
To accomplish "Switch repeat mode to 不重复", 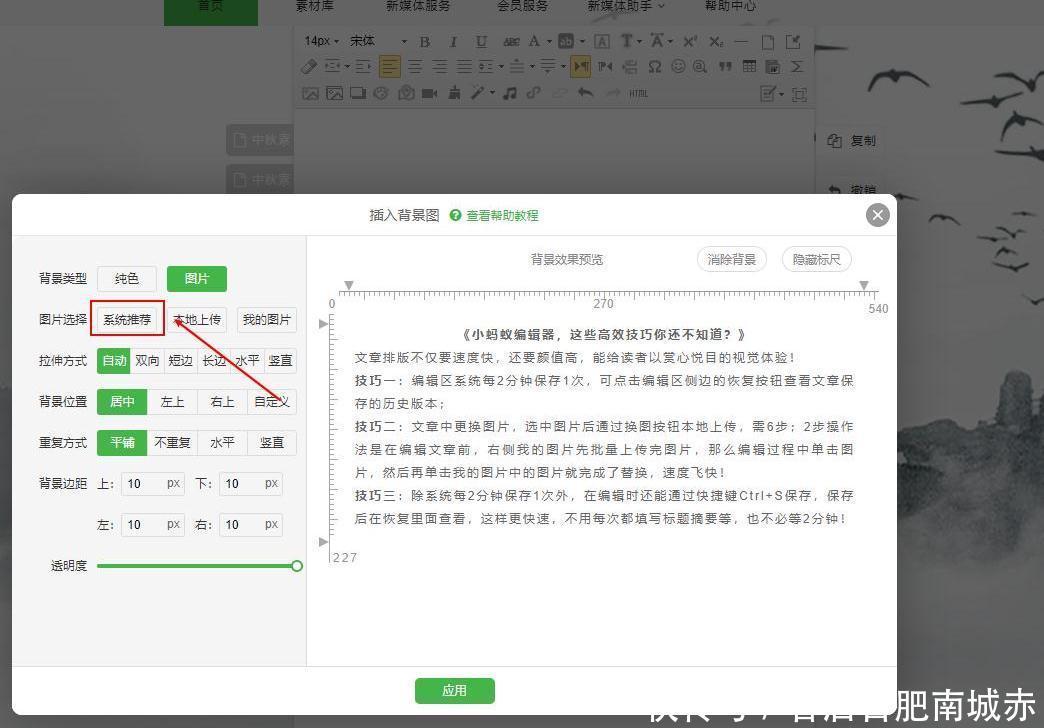I will tap(172, 443).
